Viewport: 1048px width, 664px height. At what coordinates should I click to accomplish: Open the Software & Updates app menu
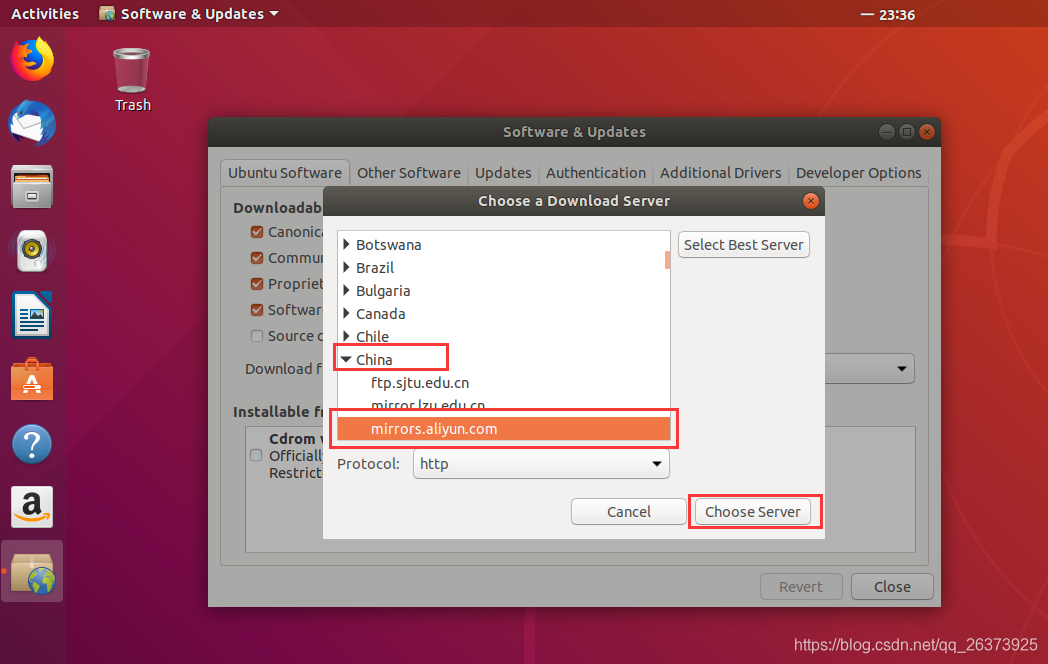pyautogui.click(x=188, y=13)
